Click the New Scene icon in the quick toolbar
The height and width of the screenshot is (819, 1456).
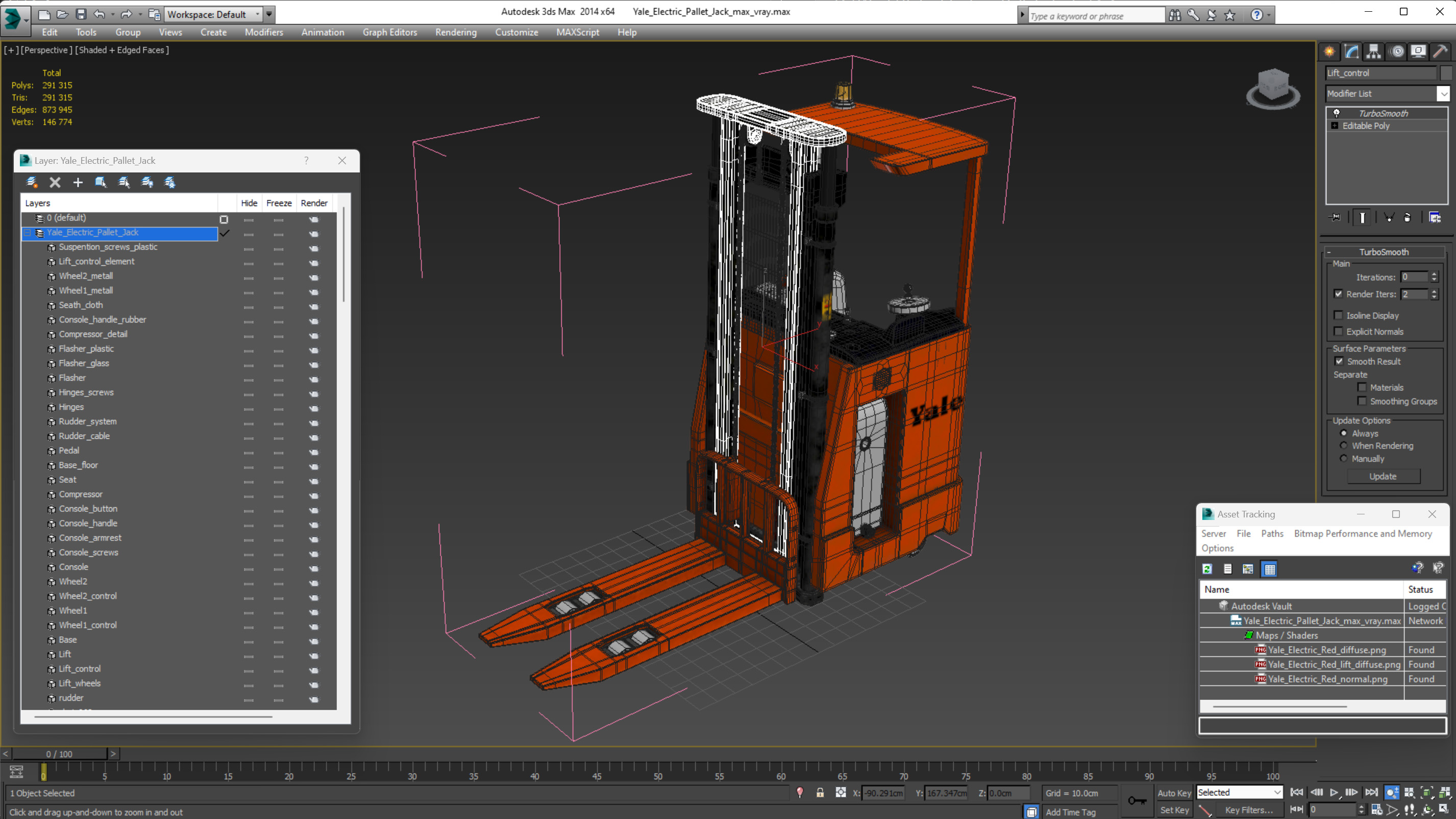[x=44, y=14]
